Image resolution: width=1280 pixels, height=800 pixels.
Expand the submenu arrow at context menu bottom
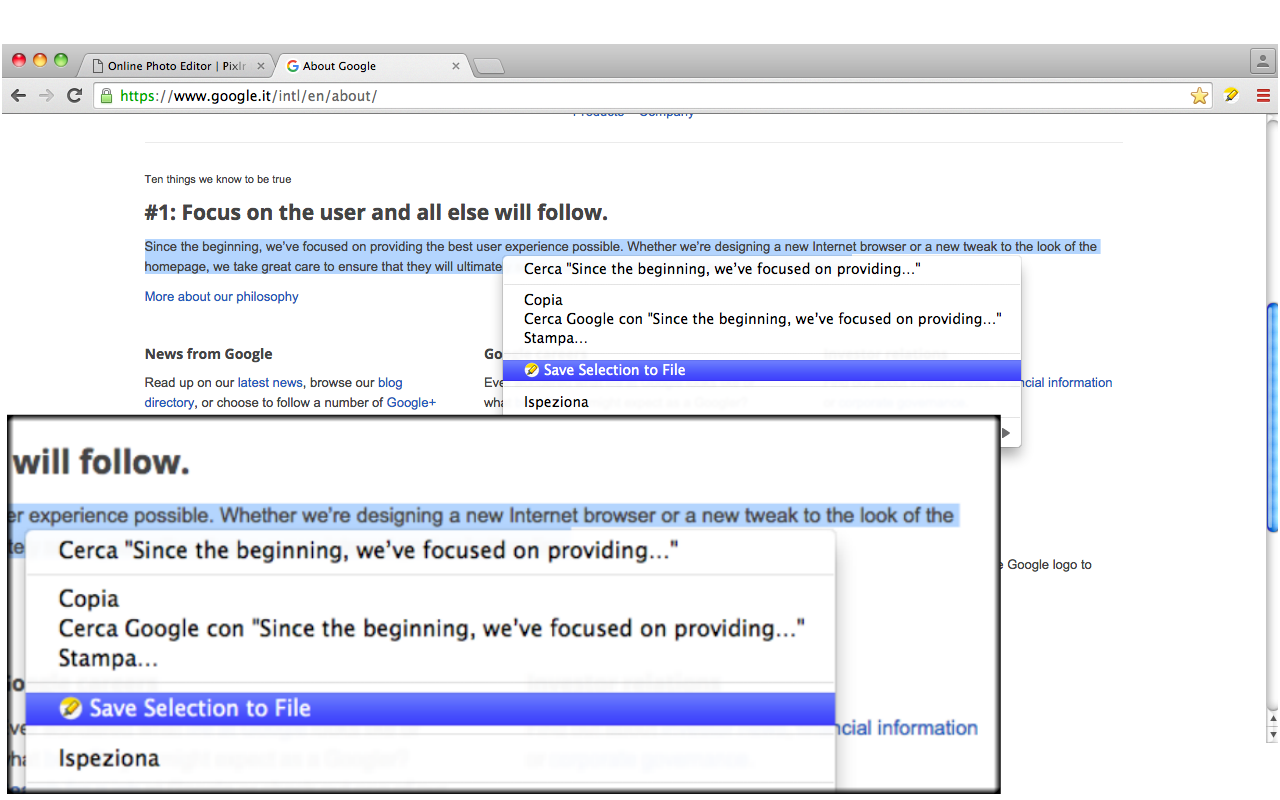tap(1006, 433)
